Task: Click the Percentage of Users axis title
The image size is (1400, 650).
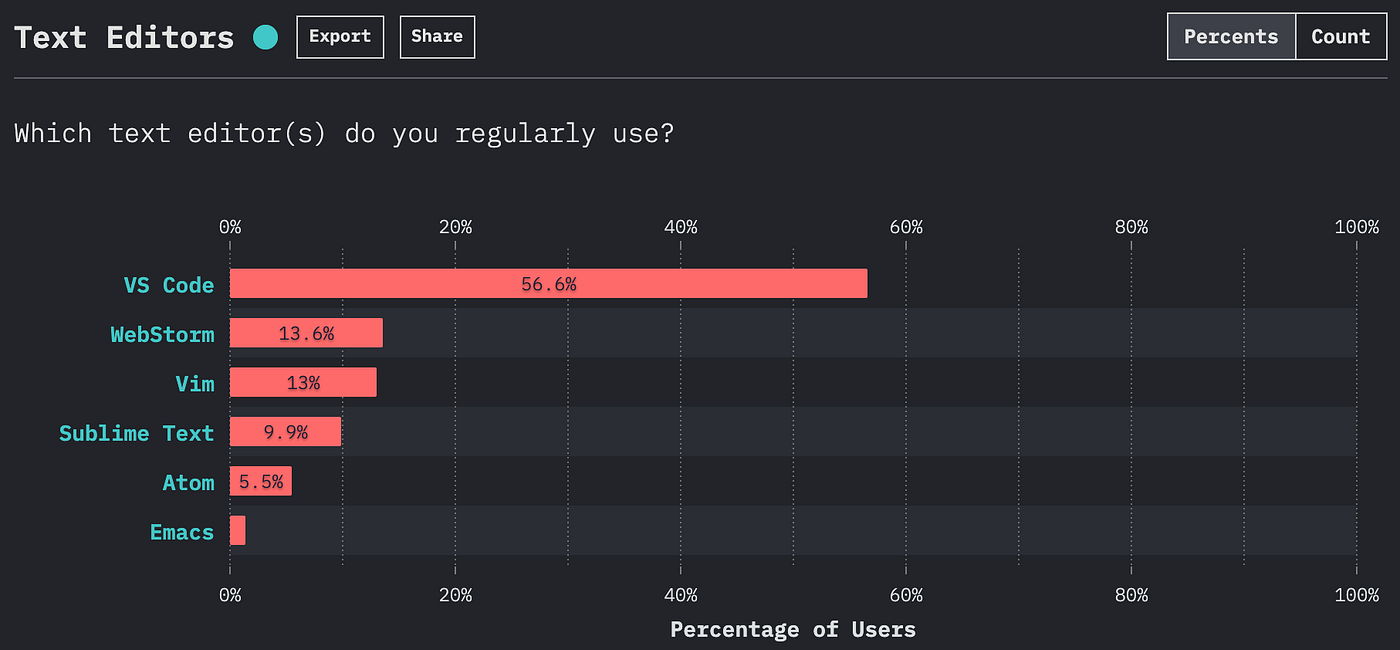Action: pyautogui.click(x=792, y=629)
